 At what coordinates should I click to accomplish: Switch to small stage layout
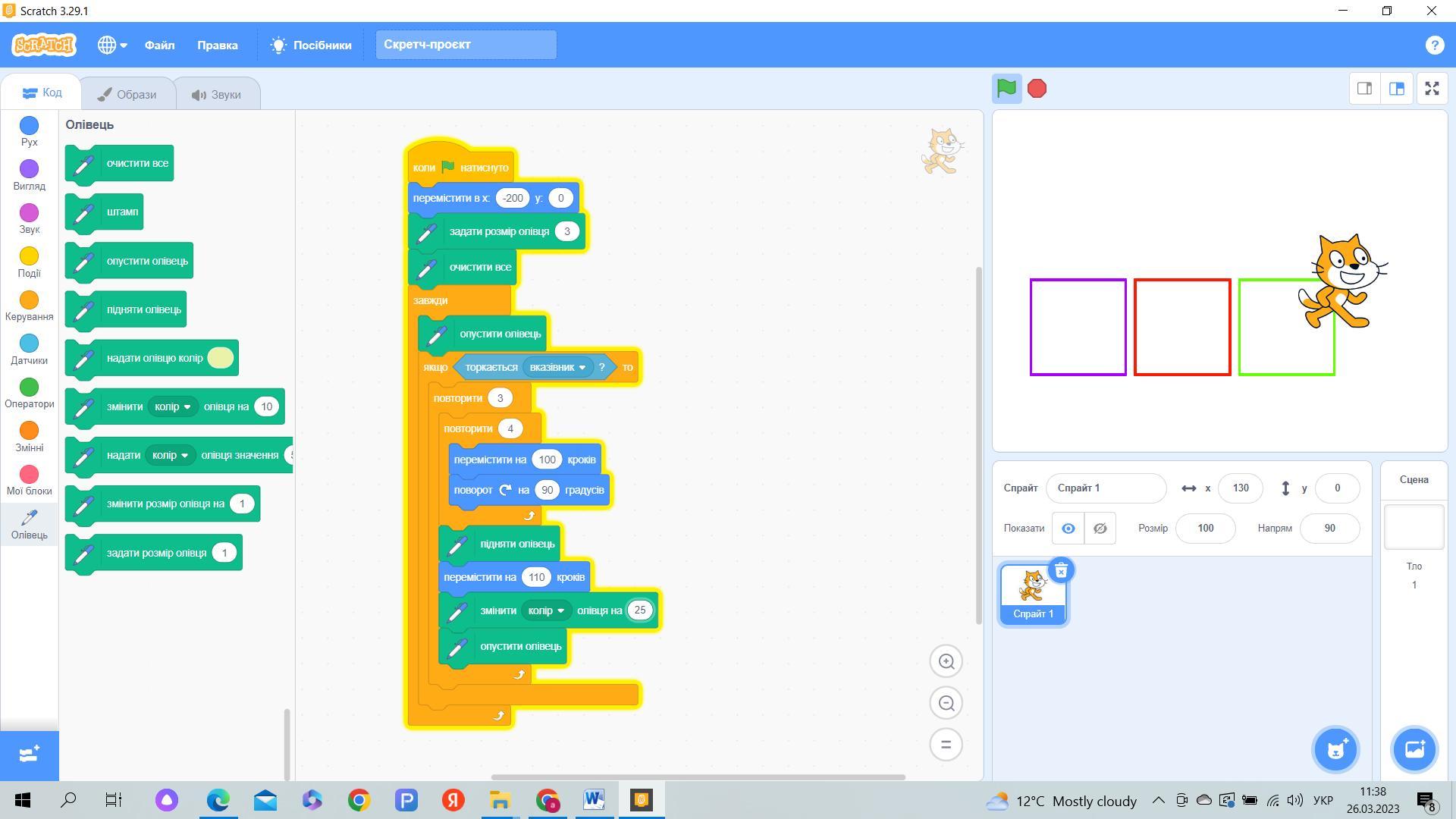coord(1364,89)
